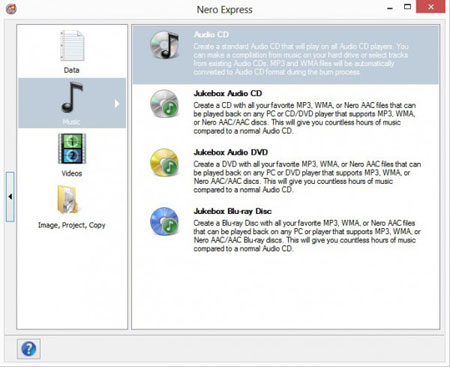
Task: Close the Nero Express window
Action: pos(431,7)
